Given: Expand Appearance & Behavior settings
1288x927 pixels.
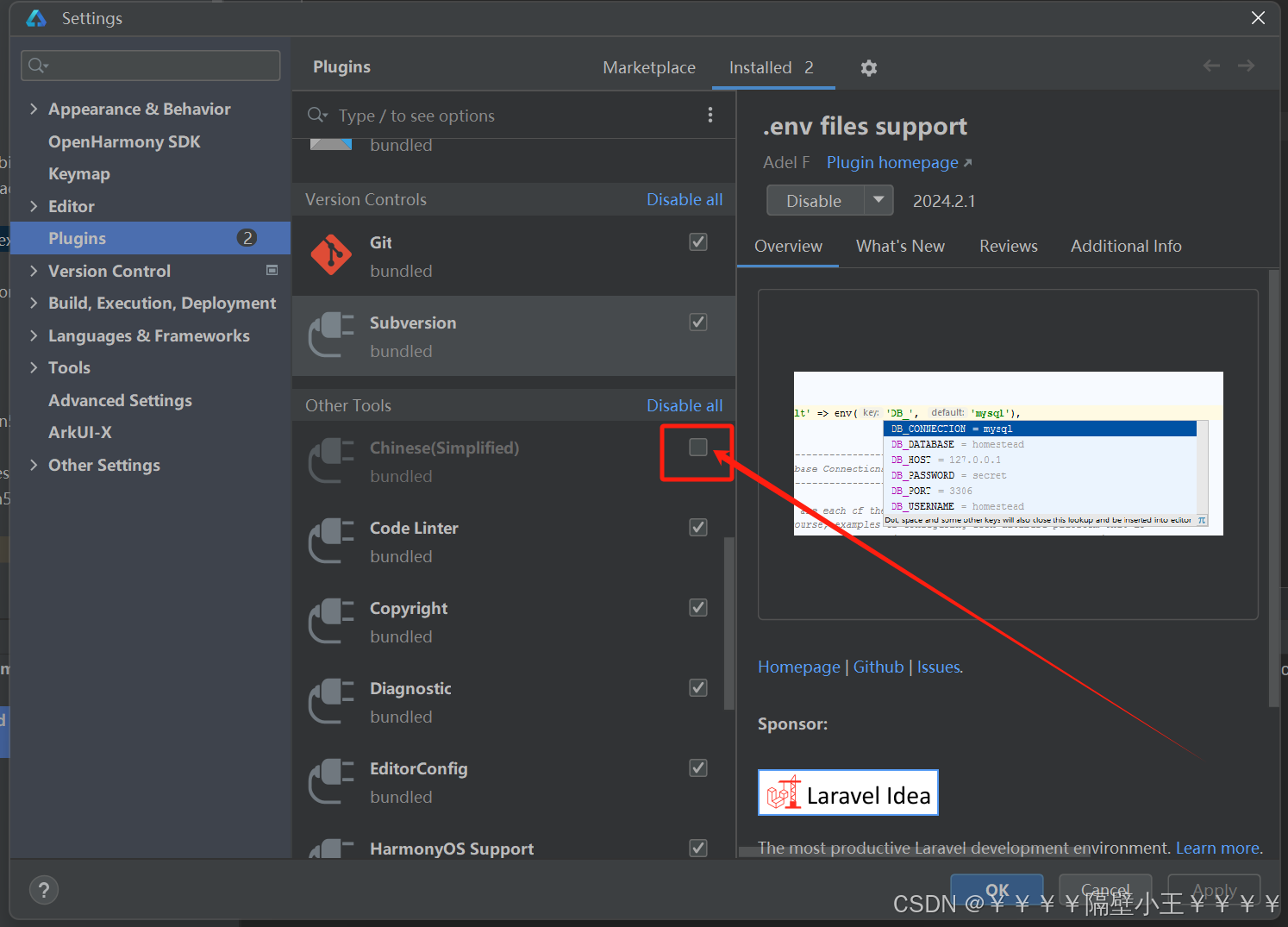Looking at the screenshot, I should pyautogui.click(x=34, y=109).
